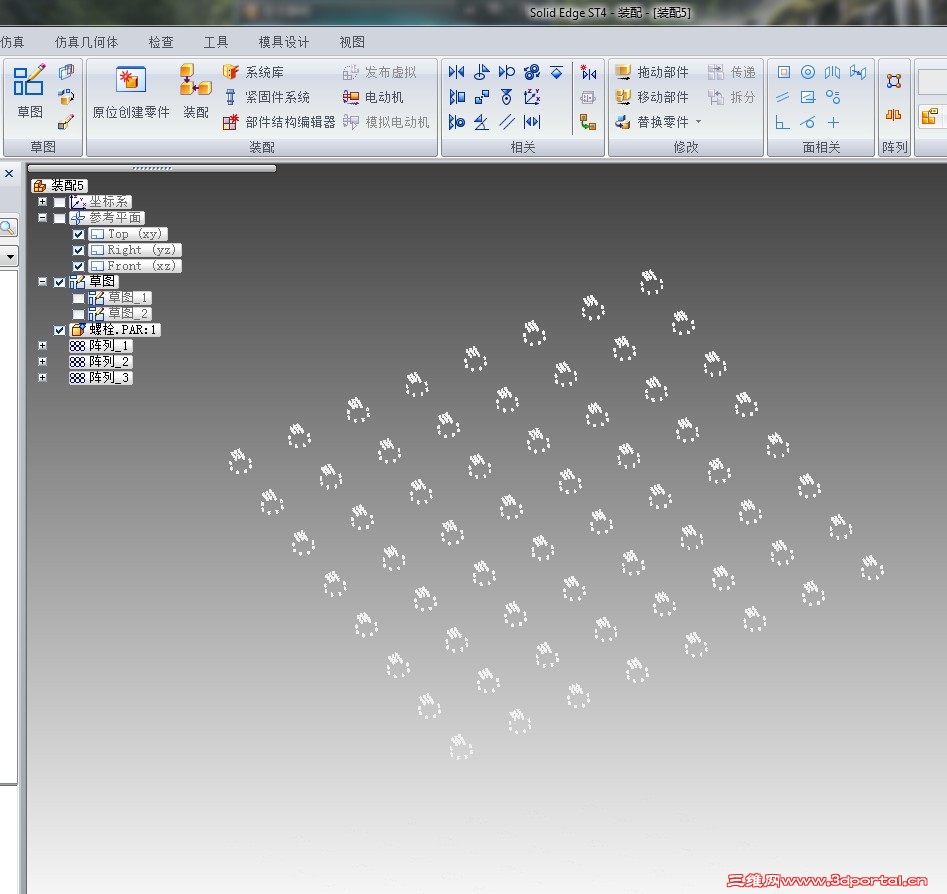Screen dimensions: 947x894
Task: Pick the center-plane relationship icon
Action: 531,122
